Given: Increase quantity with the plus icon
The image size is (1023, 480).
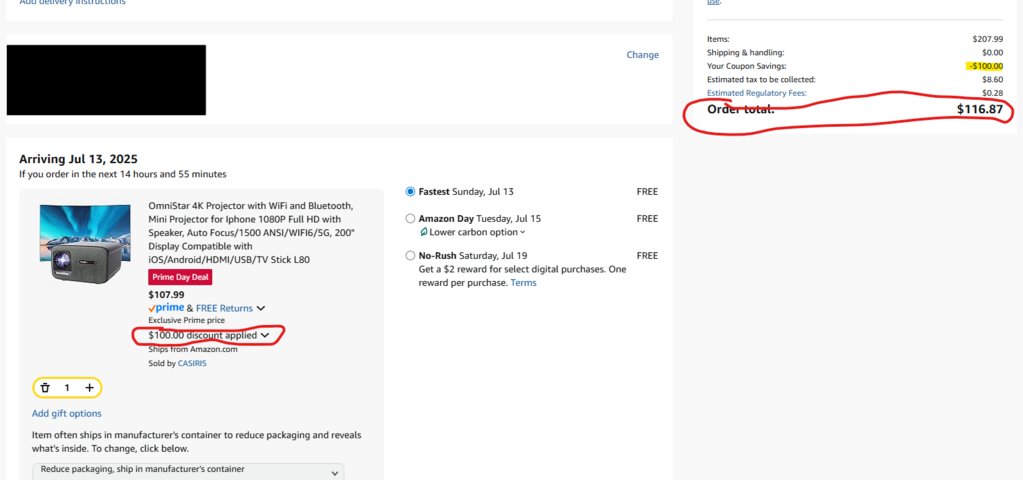Looking at the screenshot, I should point(89,388).
